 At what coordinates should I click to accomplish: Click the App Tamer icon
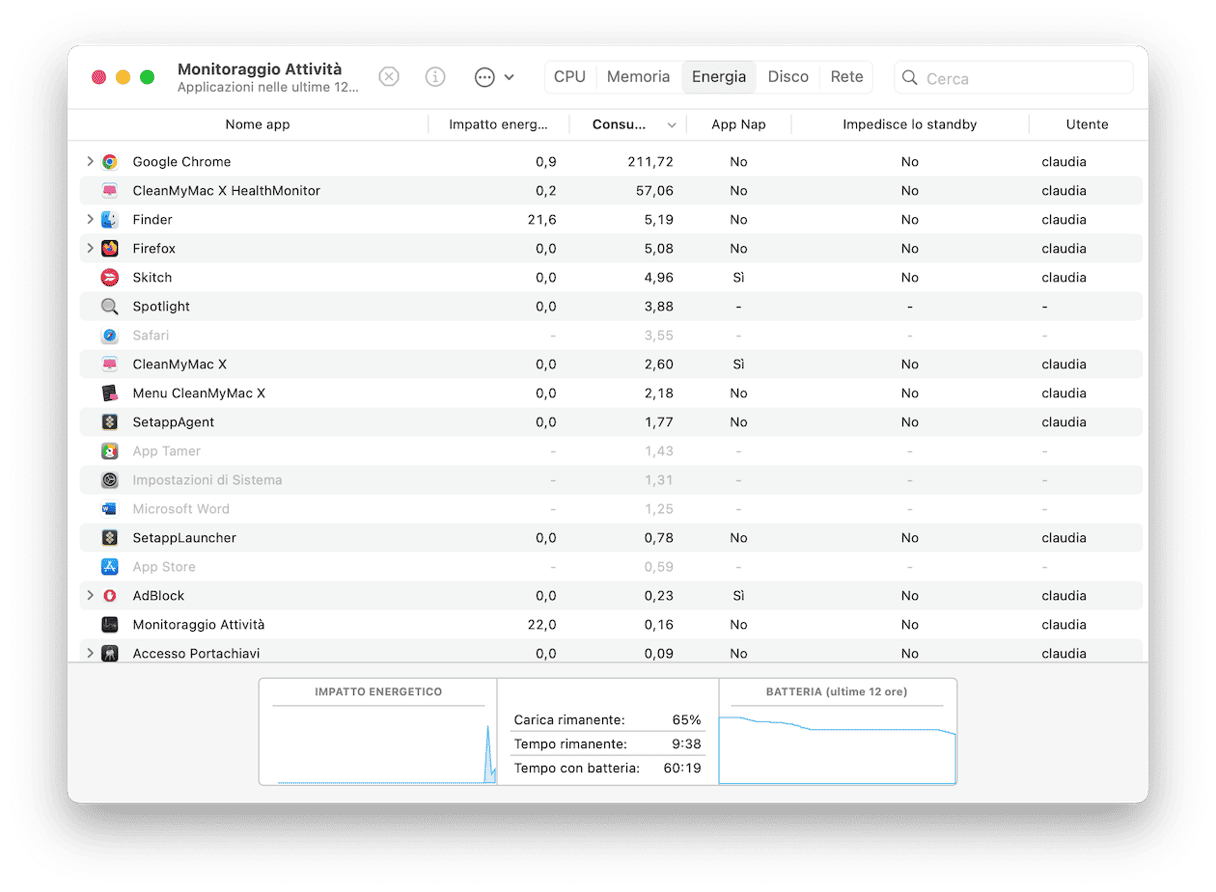(x=110, y=452)
